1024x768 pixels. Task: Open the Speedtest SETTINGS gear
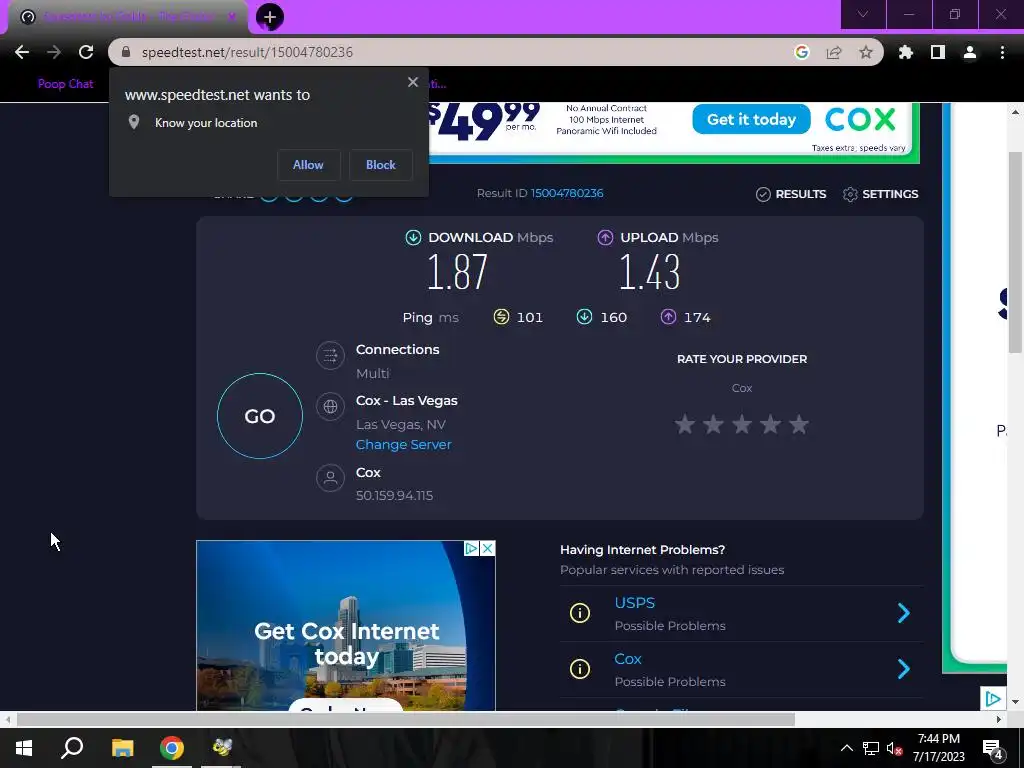(880, 194)
